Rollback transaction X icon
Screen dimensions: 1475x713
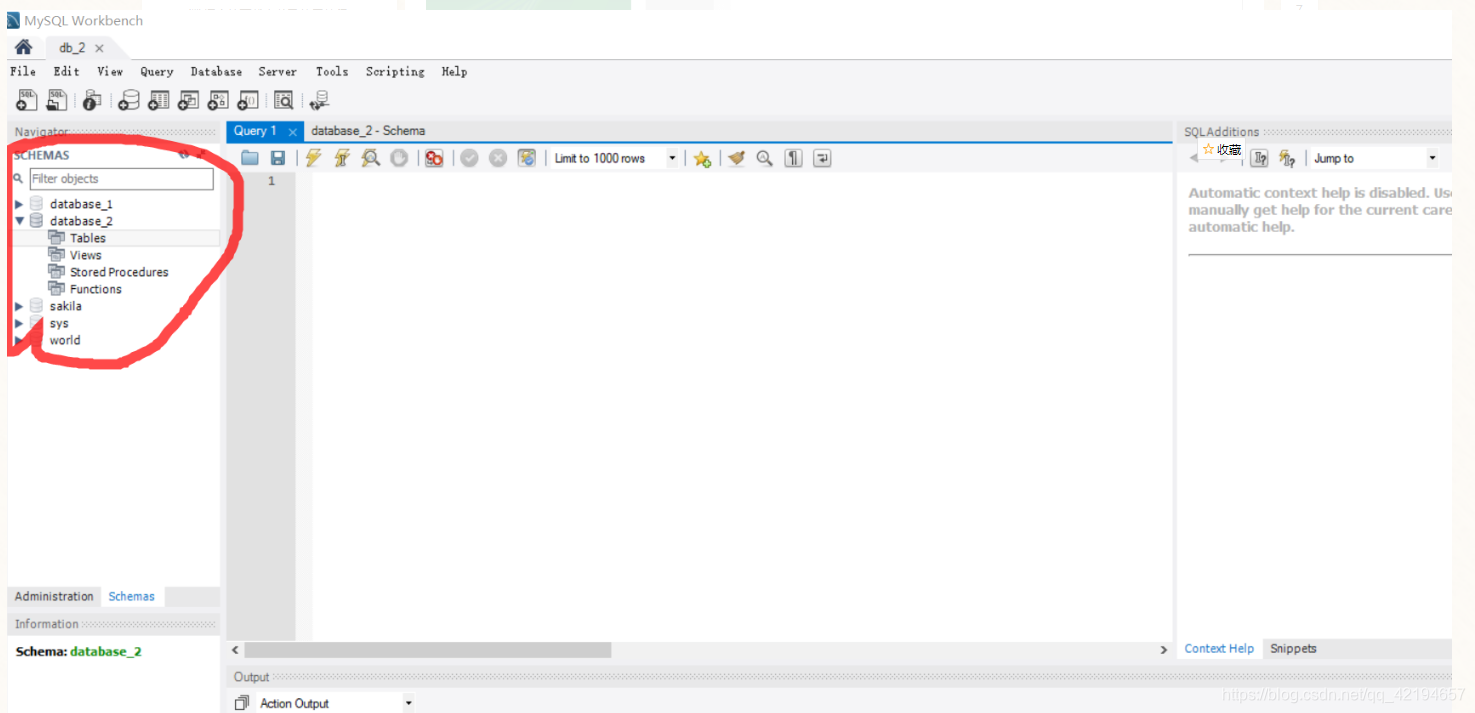pos(498,158)
